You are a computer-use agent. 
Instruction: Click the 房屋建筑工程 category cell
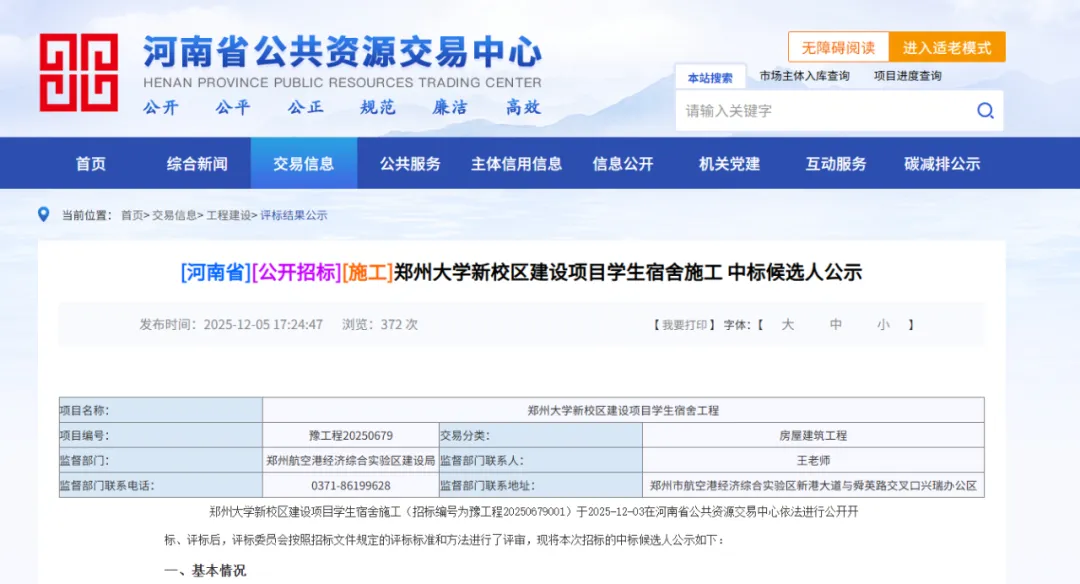(813, 436)
